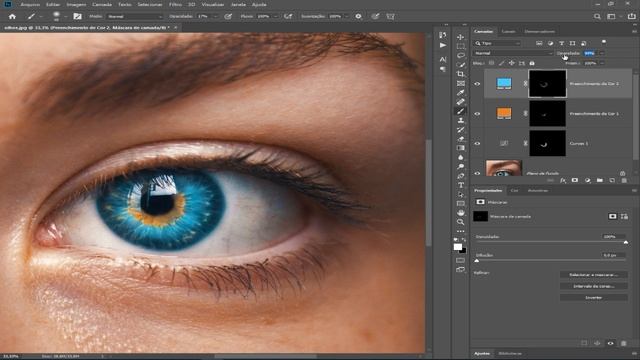Click the foreground color swatch
The width and height of the screenshot is (640, 360).
(x=458, y=247)
